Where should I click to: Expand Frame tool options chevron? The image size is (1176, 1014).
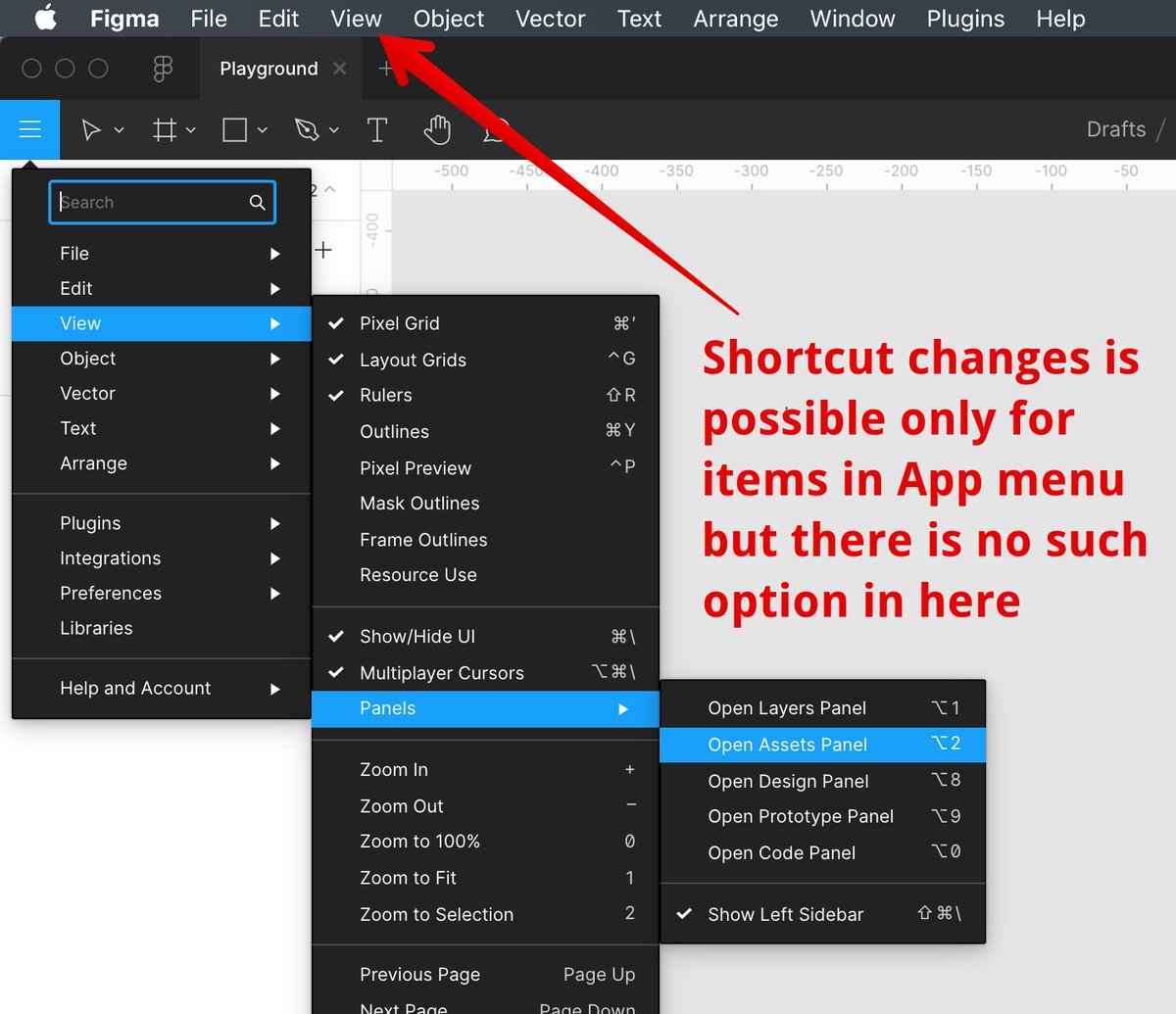pyautogui.click(x=191, y=130)
